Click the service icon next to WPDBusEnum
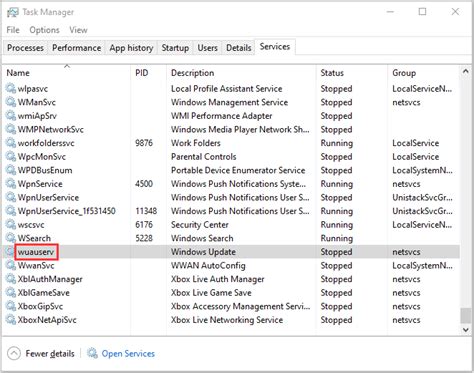Screen dimensions: 474x373 pos(11,170)
